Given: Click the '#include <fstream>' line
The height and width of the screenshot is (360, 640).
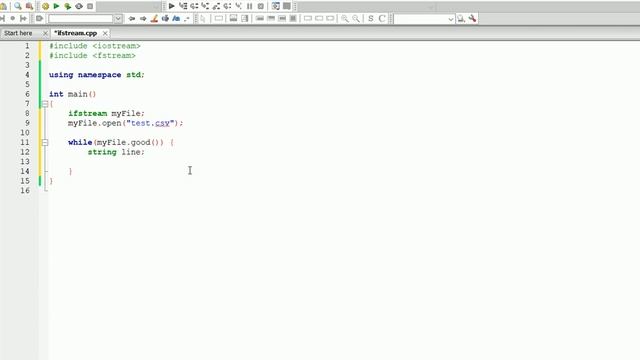Looking at the screenshot, I should point(92,56).
